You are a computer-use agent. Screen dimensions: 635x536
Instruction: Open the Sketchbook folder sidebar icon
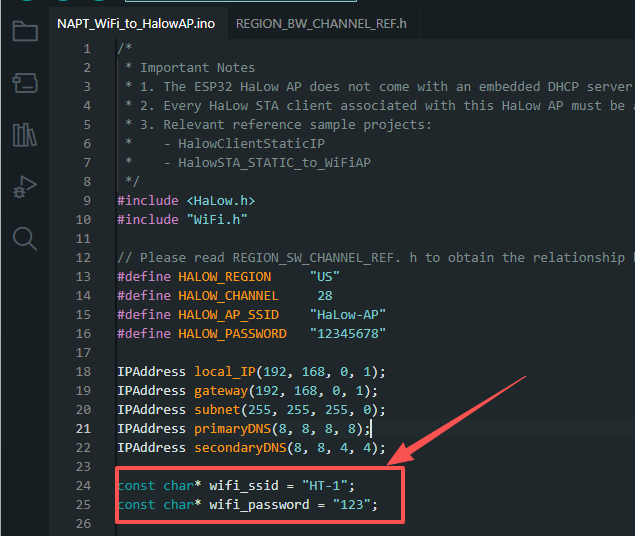25,31
